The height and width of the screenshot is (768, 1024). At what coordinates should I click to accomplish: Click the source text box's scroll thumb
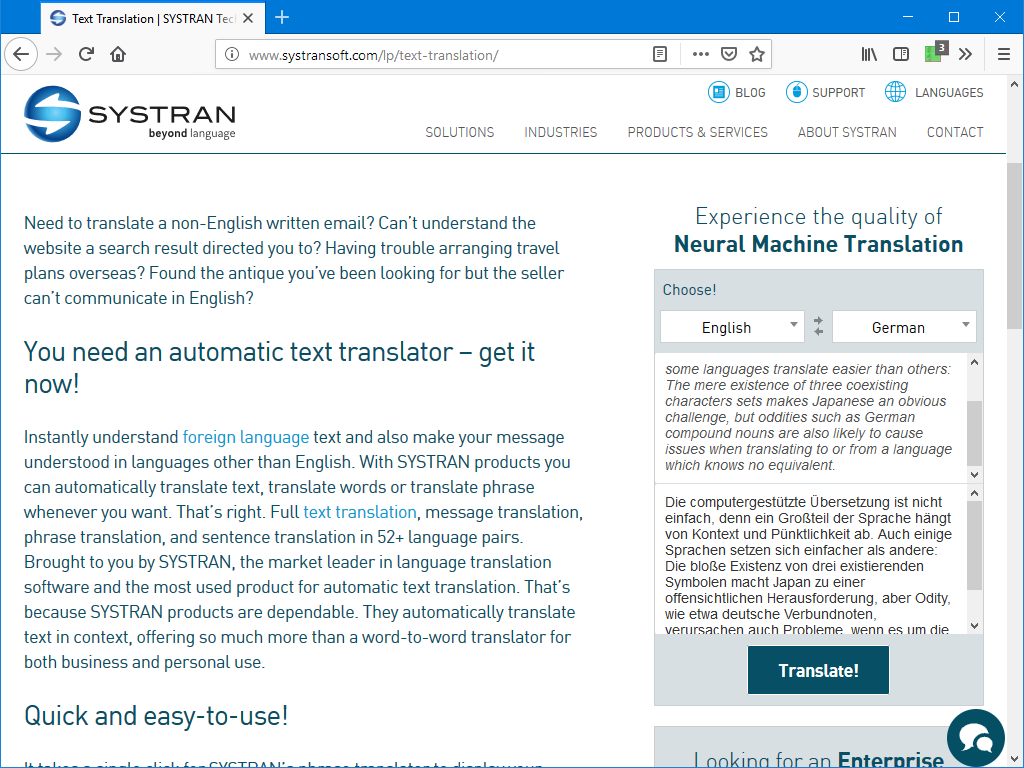pos(974,433)
